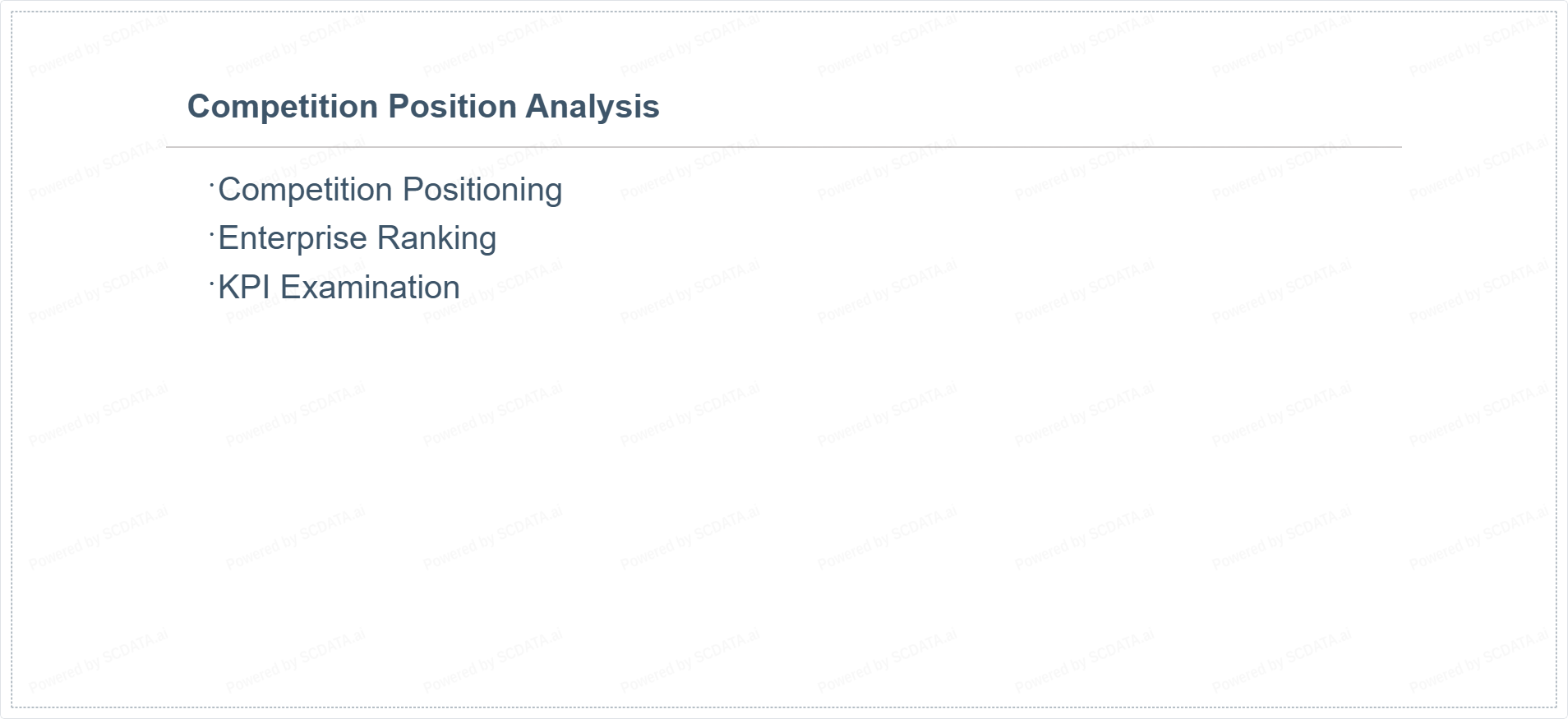
Task: Click the word "Analysis" in the heading
Action: (592, 107)
